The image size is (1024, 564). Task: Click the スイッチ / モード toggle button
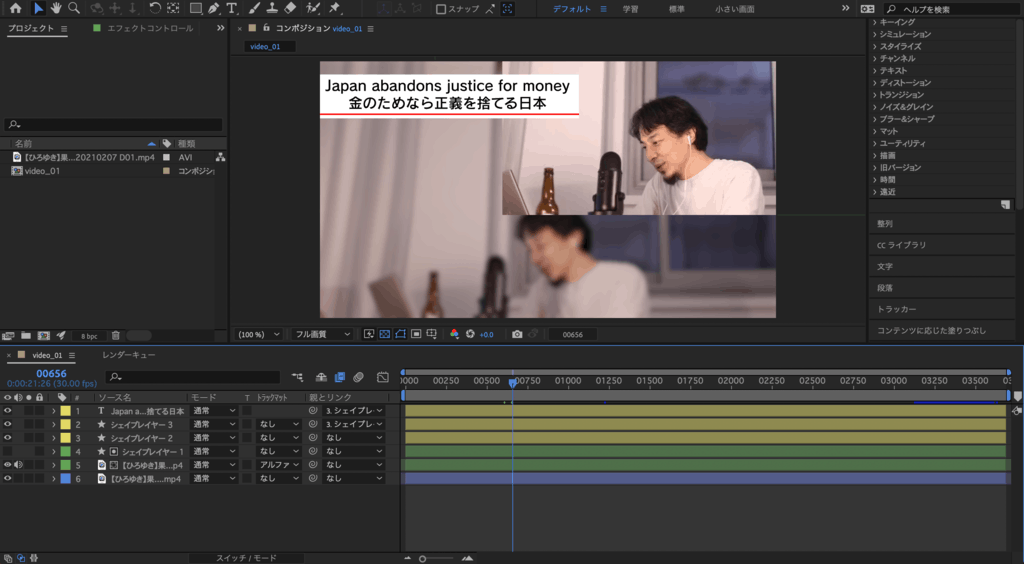tap(246, 558)
